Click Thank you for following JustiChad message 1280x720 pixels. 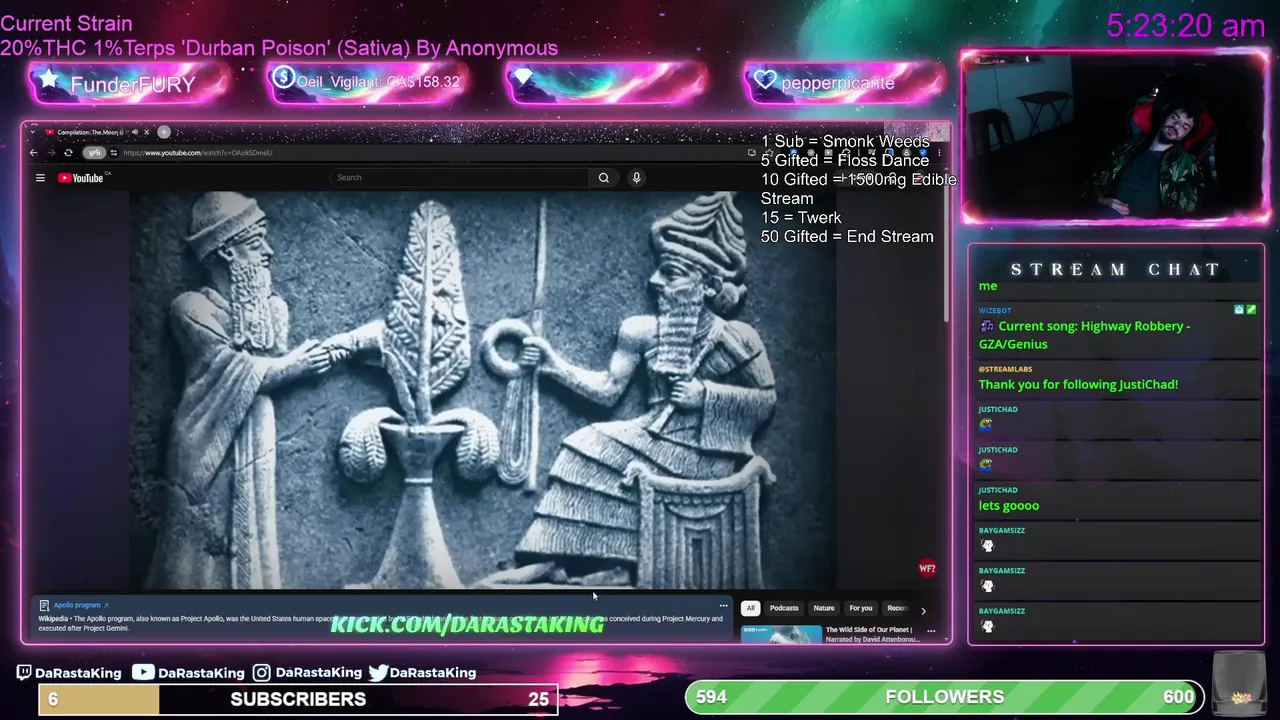click(1078, 384)
